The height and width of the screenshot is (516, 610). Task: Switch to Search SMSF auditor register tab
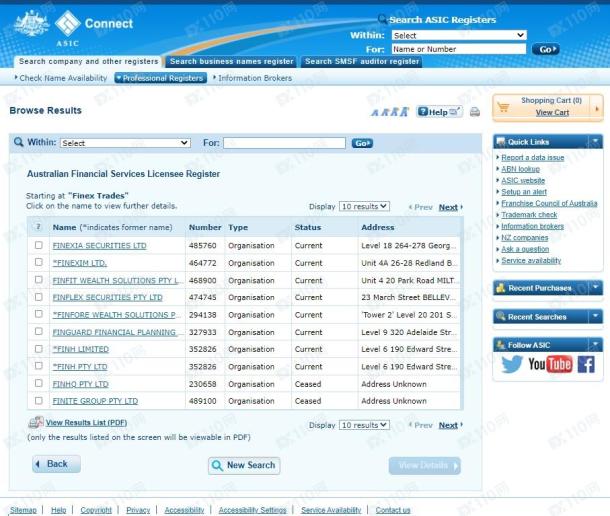click(361, 61)
